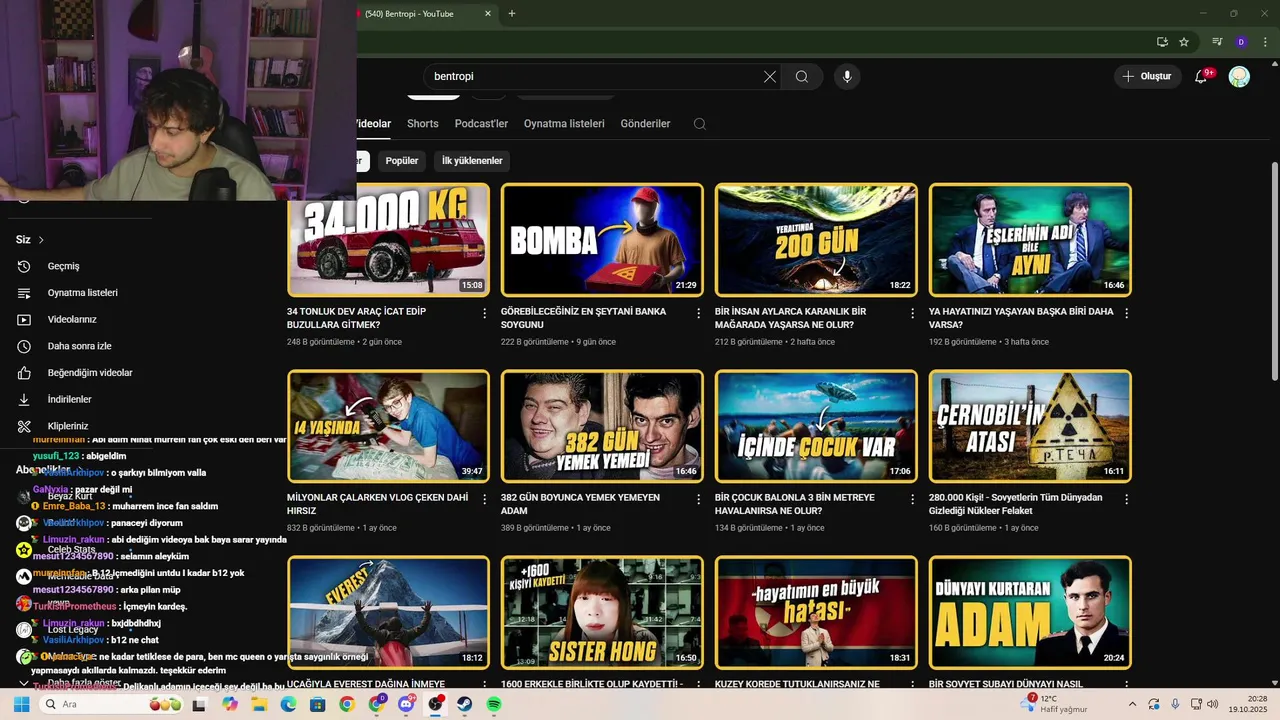Start voice search with microphone icon
Viewport: 1280px width, 720px height.
847,77
